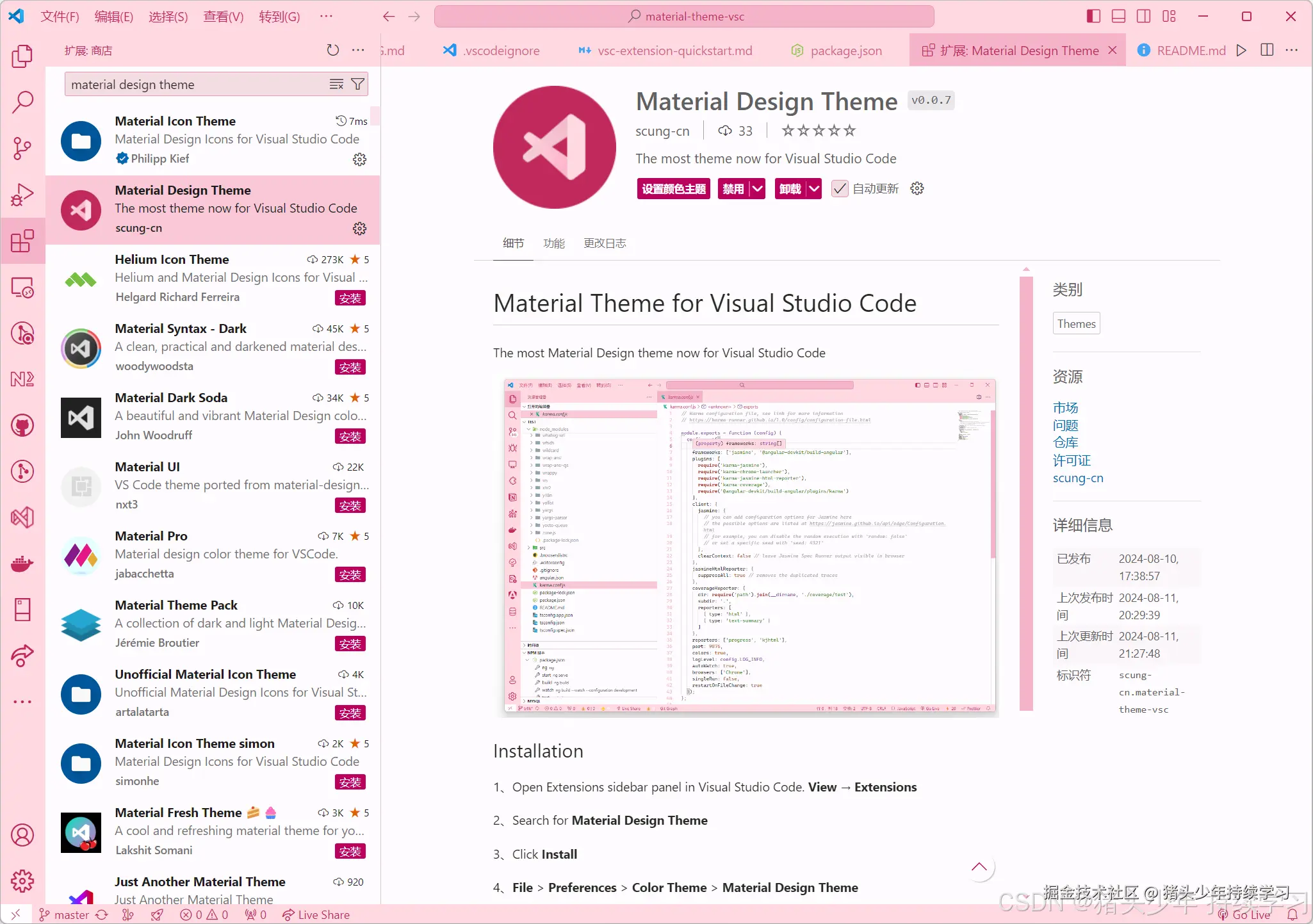Toggle the 自动更新 auto update checkbox
Screen dimensions: 1313x924
pos(839,189)
